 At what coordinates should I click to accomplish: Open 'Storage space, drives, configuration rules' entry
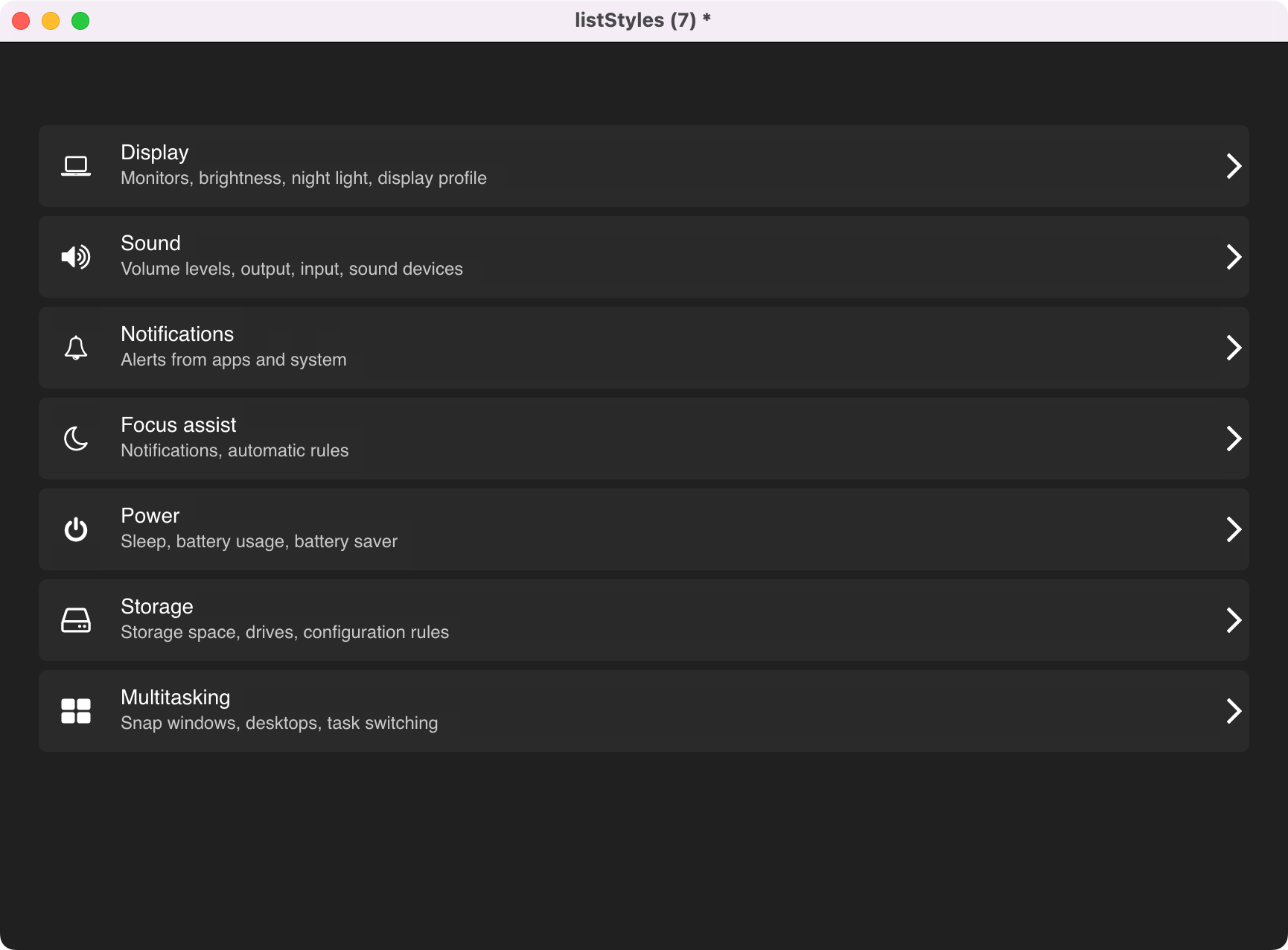[285, 632]
